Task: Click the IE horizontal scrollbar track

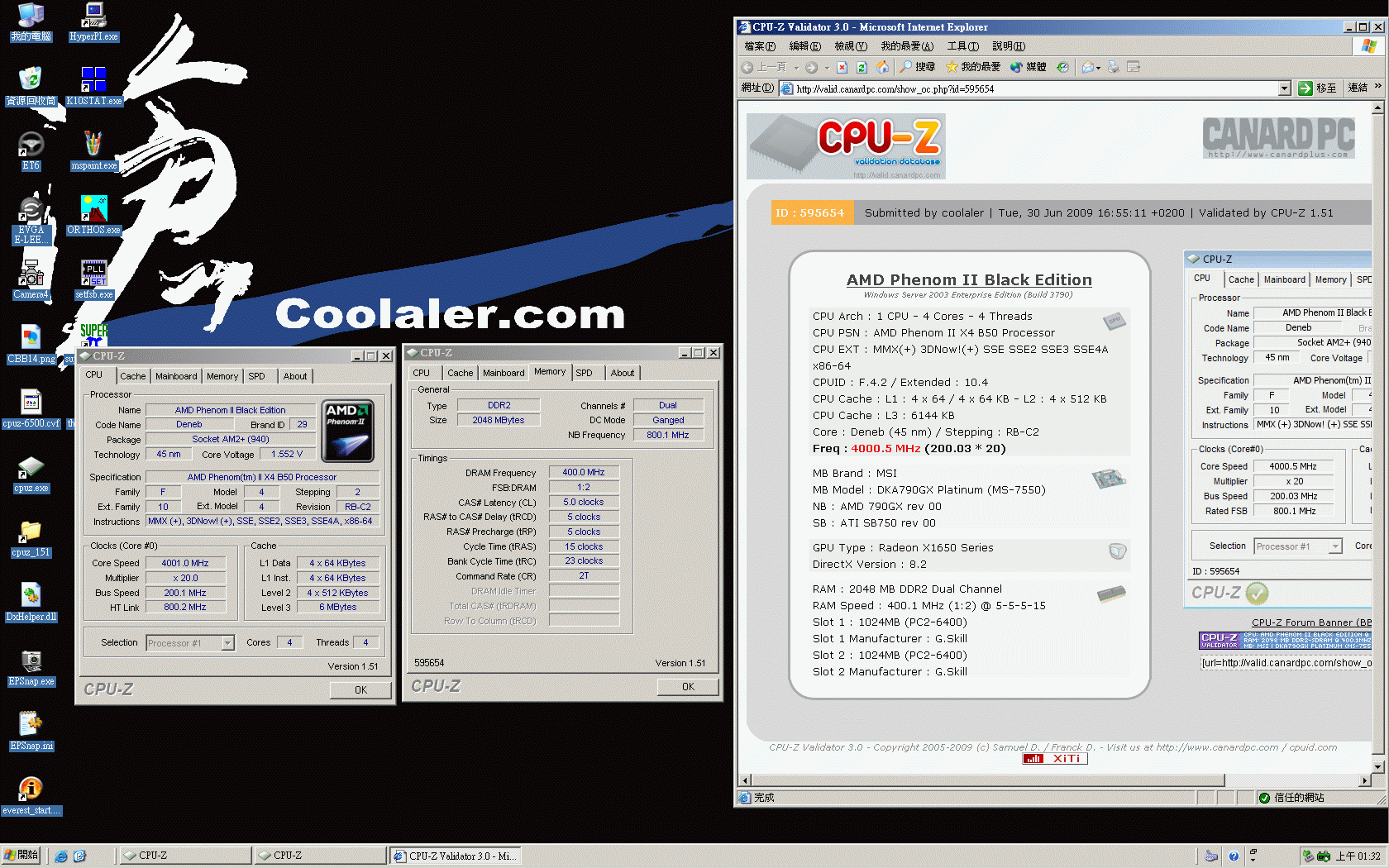Action: tap(1291, 780)
